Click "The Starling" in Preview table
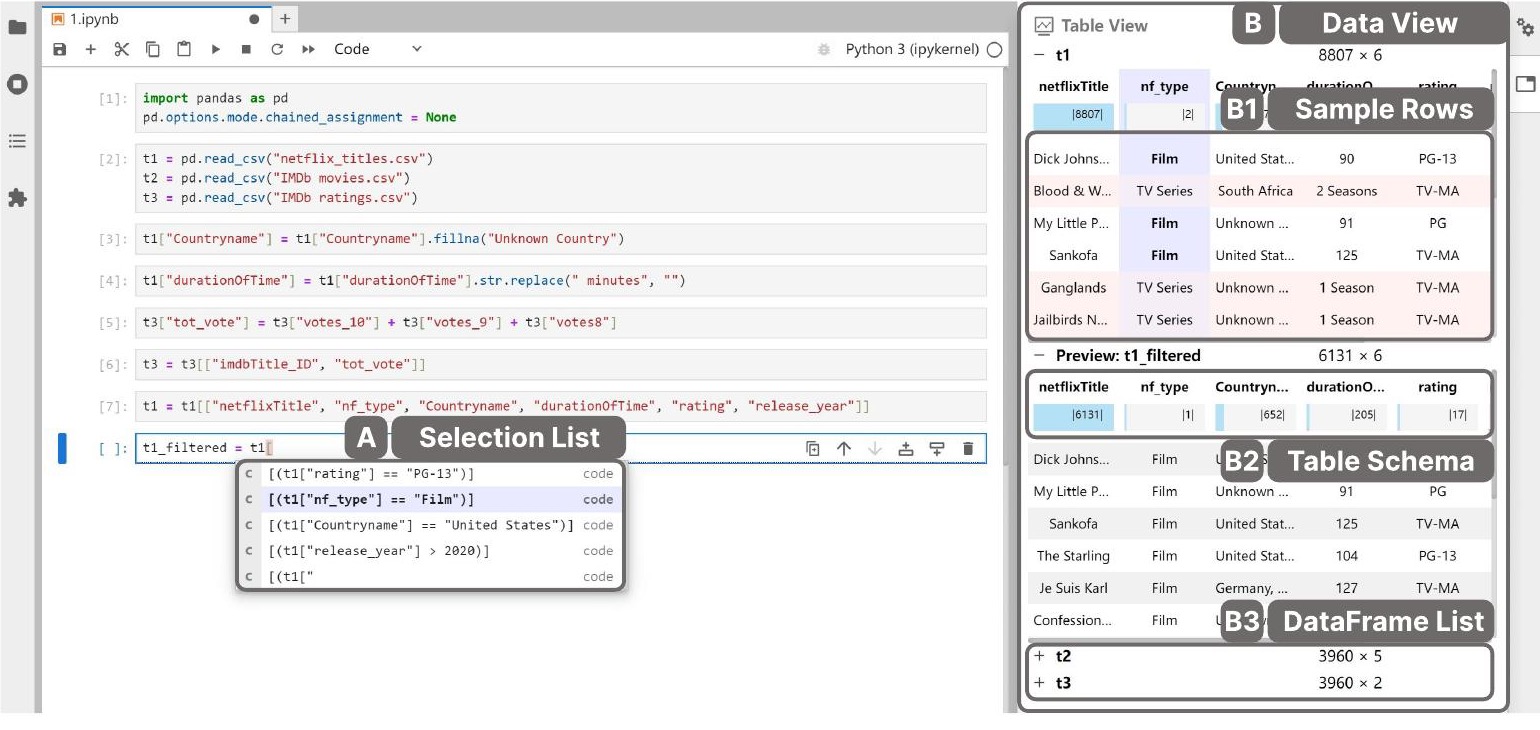The width and height of the screenshot is (1540, 730). pyautogui.click(x=1073, y=556)
